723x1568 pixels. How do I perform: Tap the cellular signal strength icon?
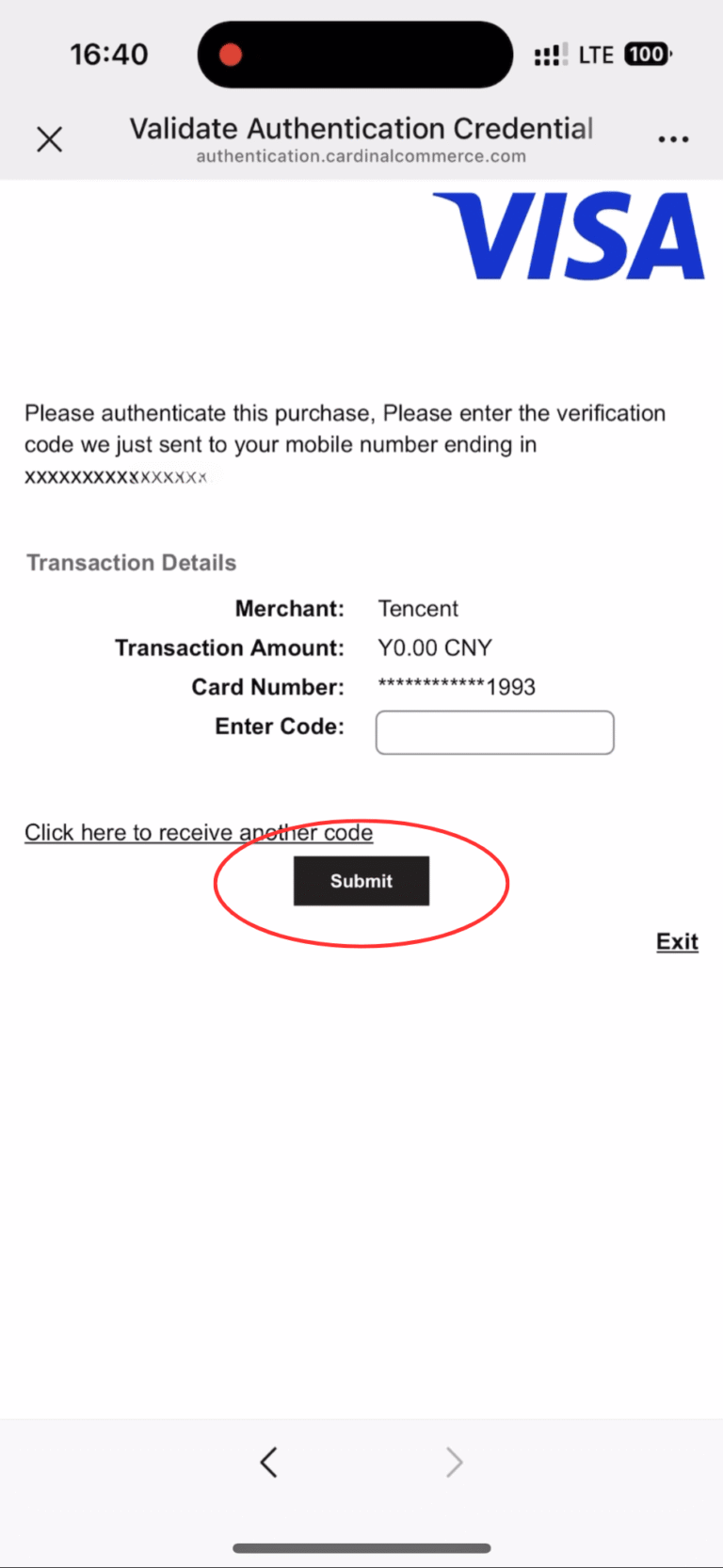click(550, 56)
